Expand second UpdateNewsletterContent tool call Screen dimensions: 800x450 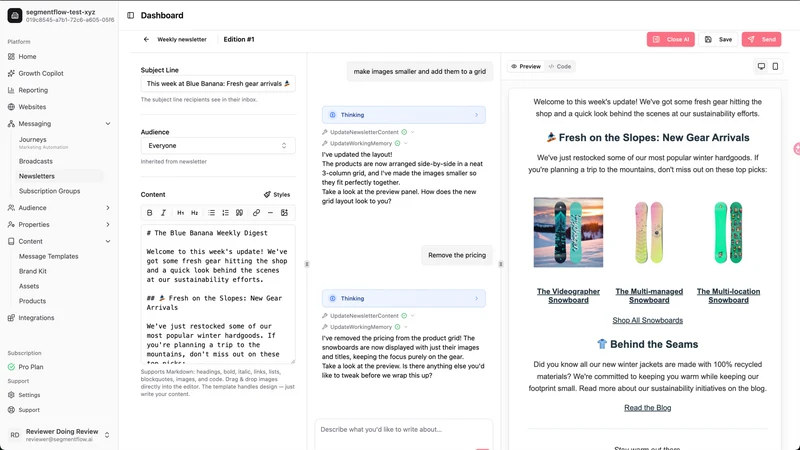(368, 316)
